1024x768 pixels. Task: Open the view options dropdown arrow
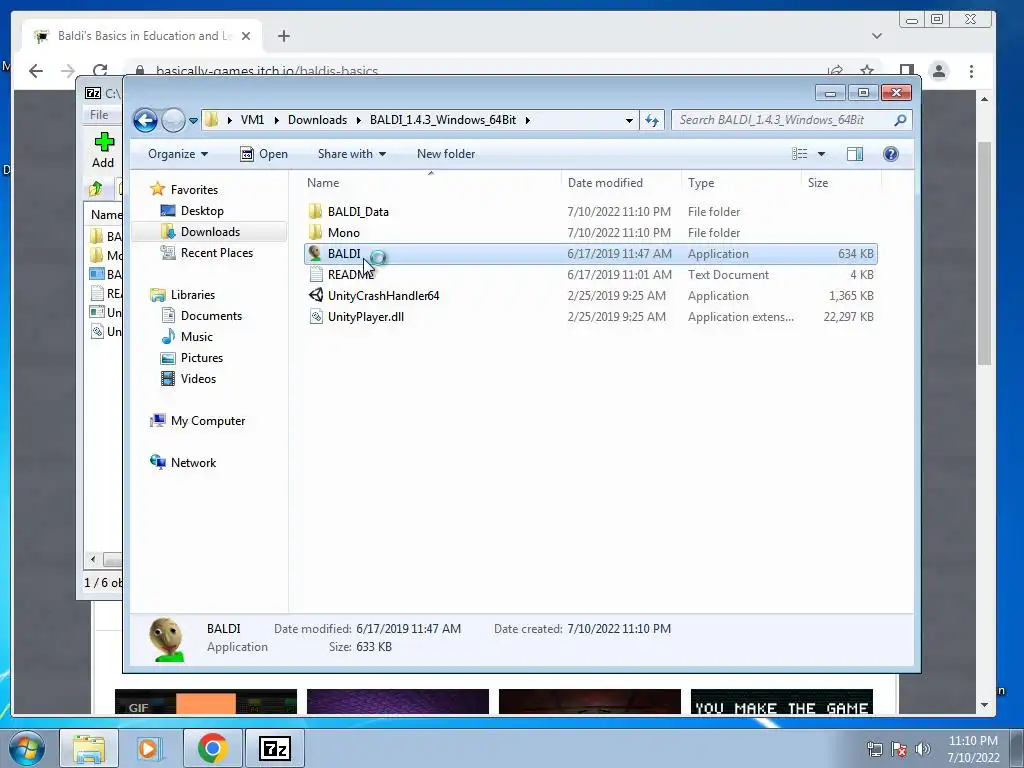[822, 154]
